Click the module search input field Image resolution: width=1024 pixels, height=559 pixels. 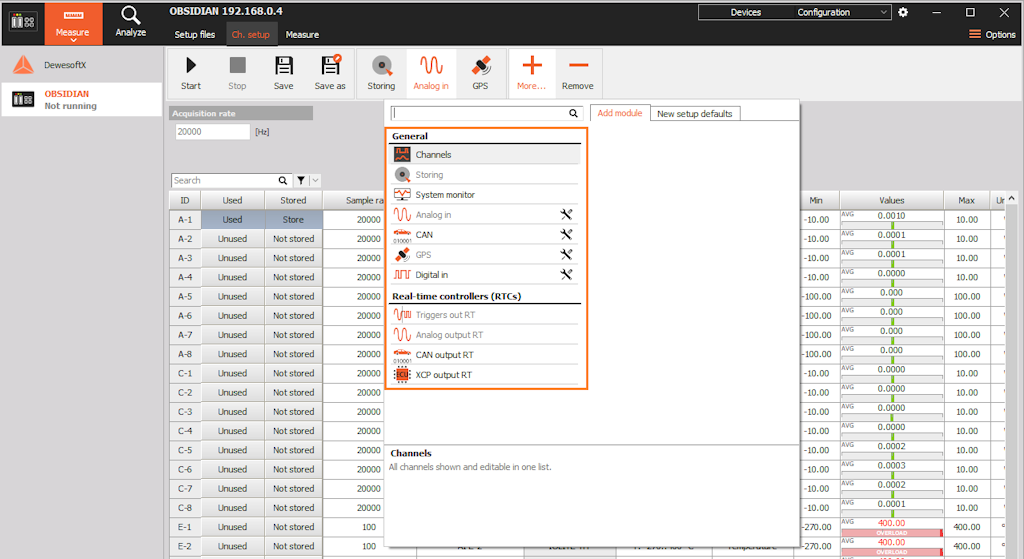tap(480, 113)
